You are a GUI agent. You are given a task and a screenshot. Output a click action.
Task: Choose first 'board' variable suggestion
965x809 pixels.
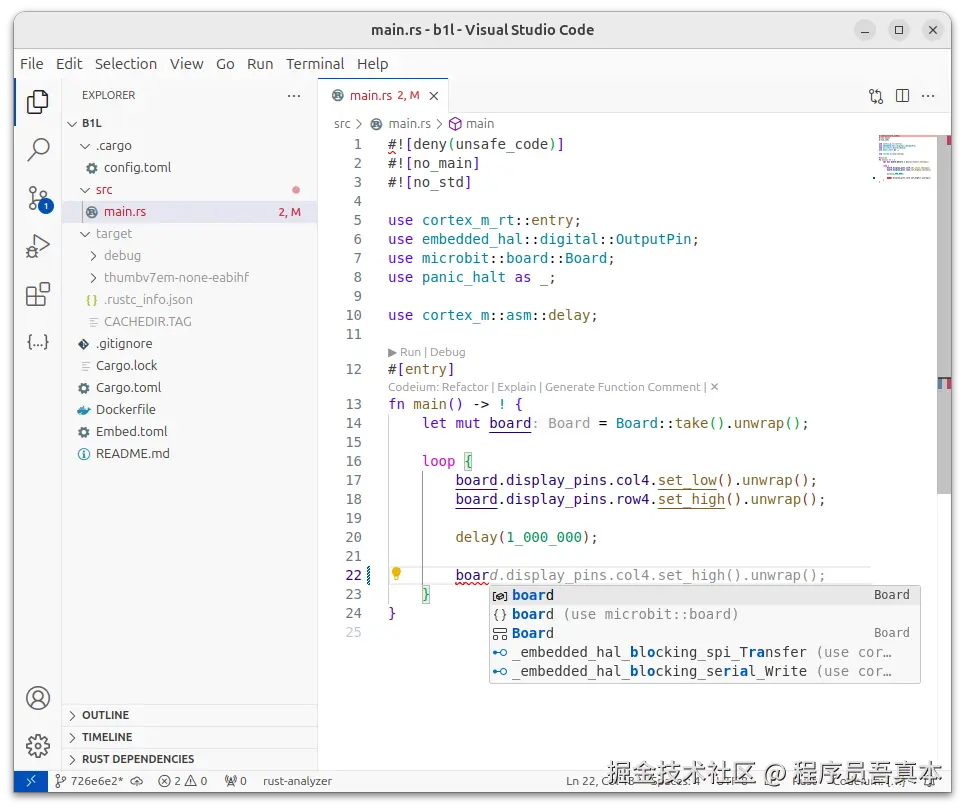point(705,596)
